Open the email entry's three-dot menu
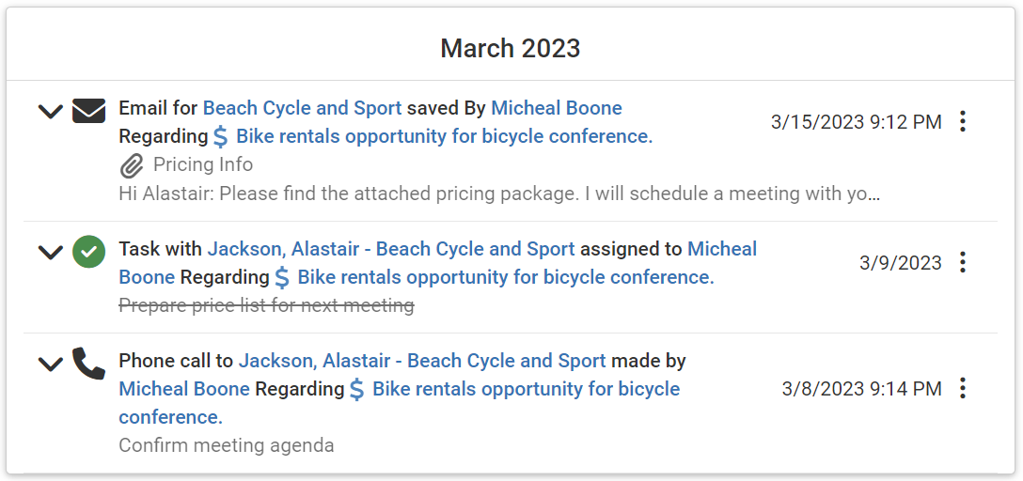This screenshot has height=481, width=1023. (x=962, y=122)
